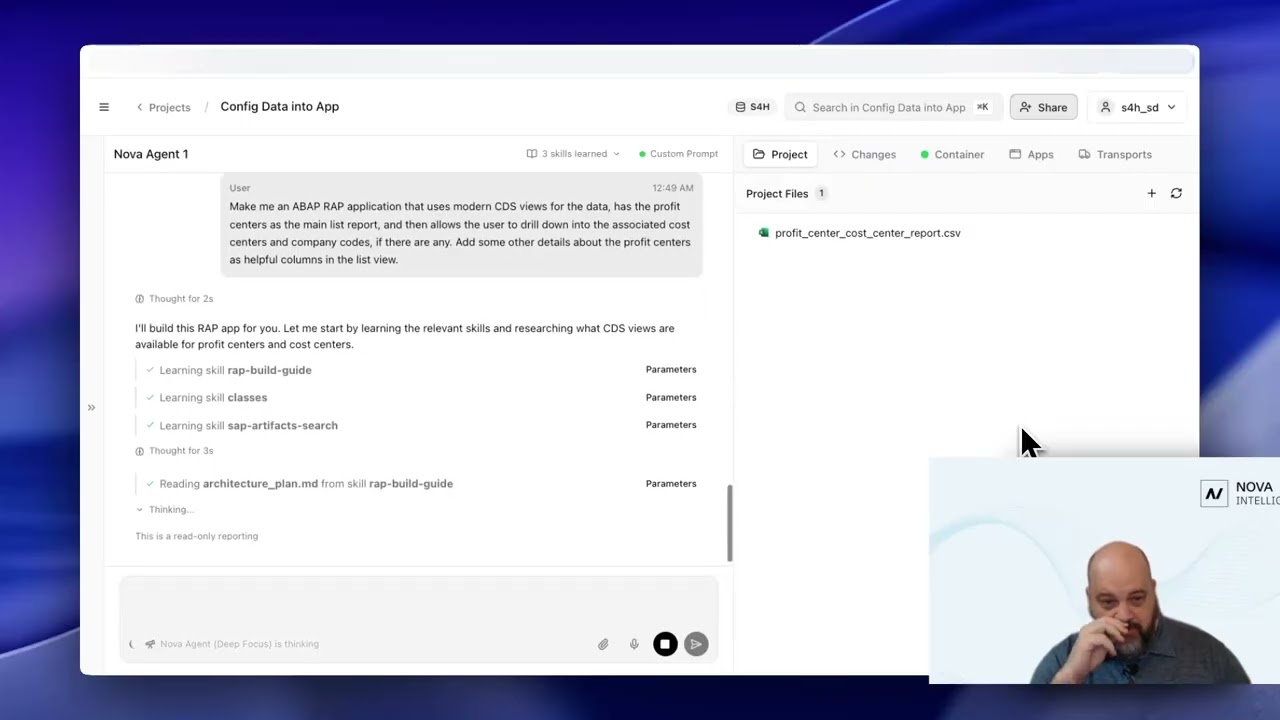Refresh the project files list
This screenshot has height=720, width=1280.
[x=1176, y=193]
